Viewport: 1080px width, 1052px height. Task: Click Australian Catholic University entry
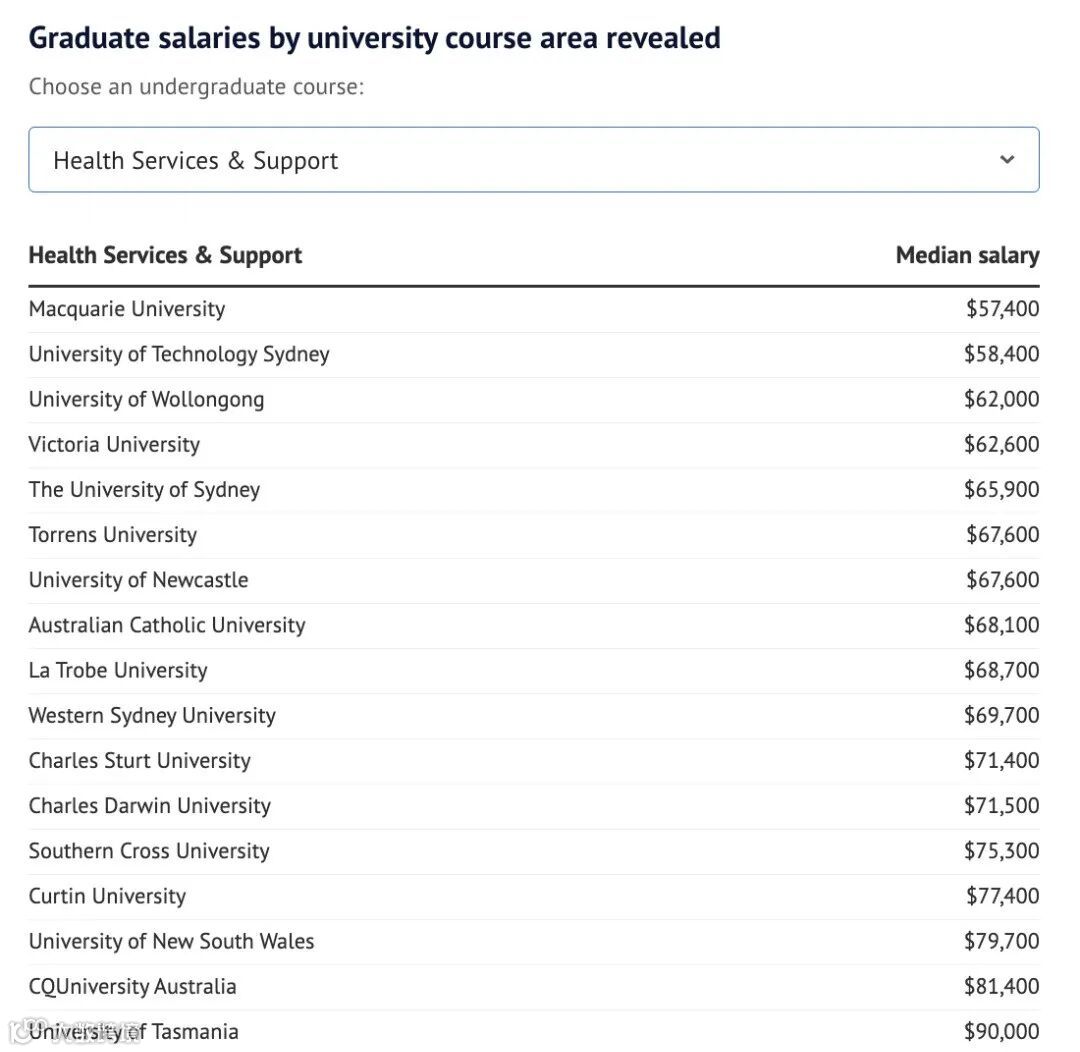[167, 625]
